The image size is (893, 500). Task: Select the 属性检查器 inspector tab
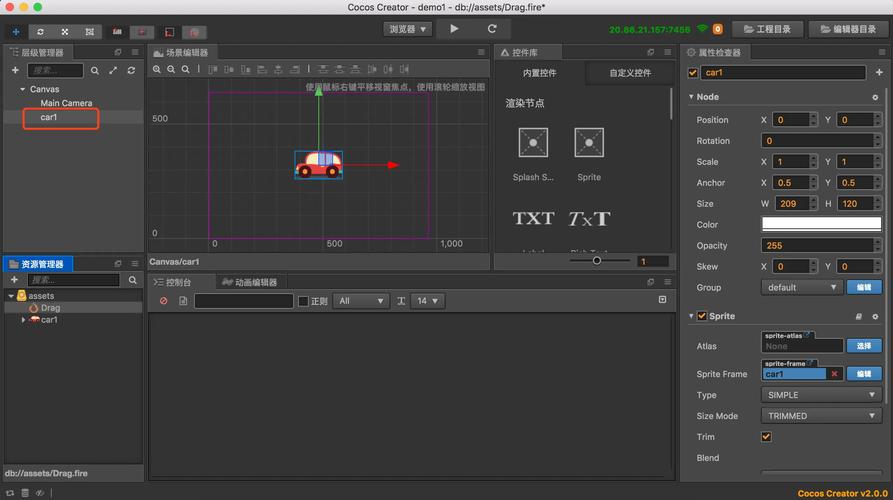715,52
